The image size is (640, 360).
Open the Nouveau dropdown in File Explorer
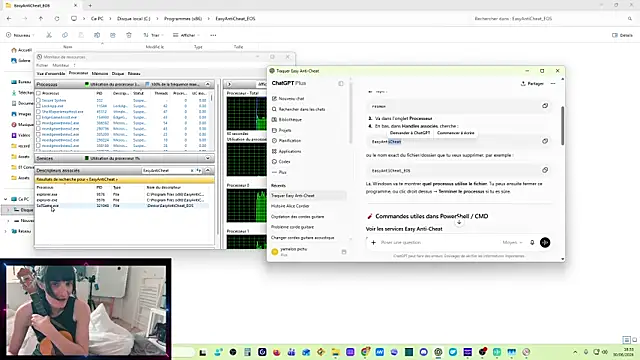point(20,35)
